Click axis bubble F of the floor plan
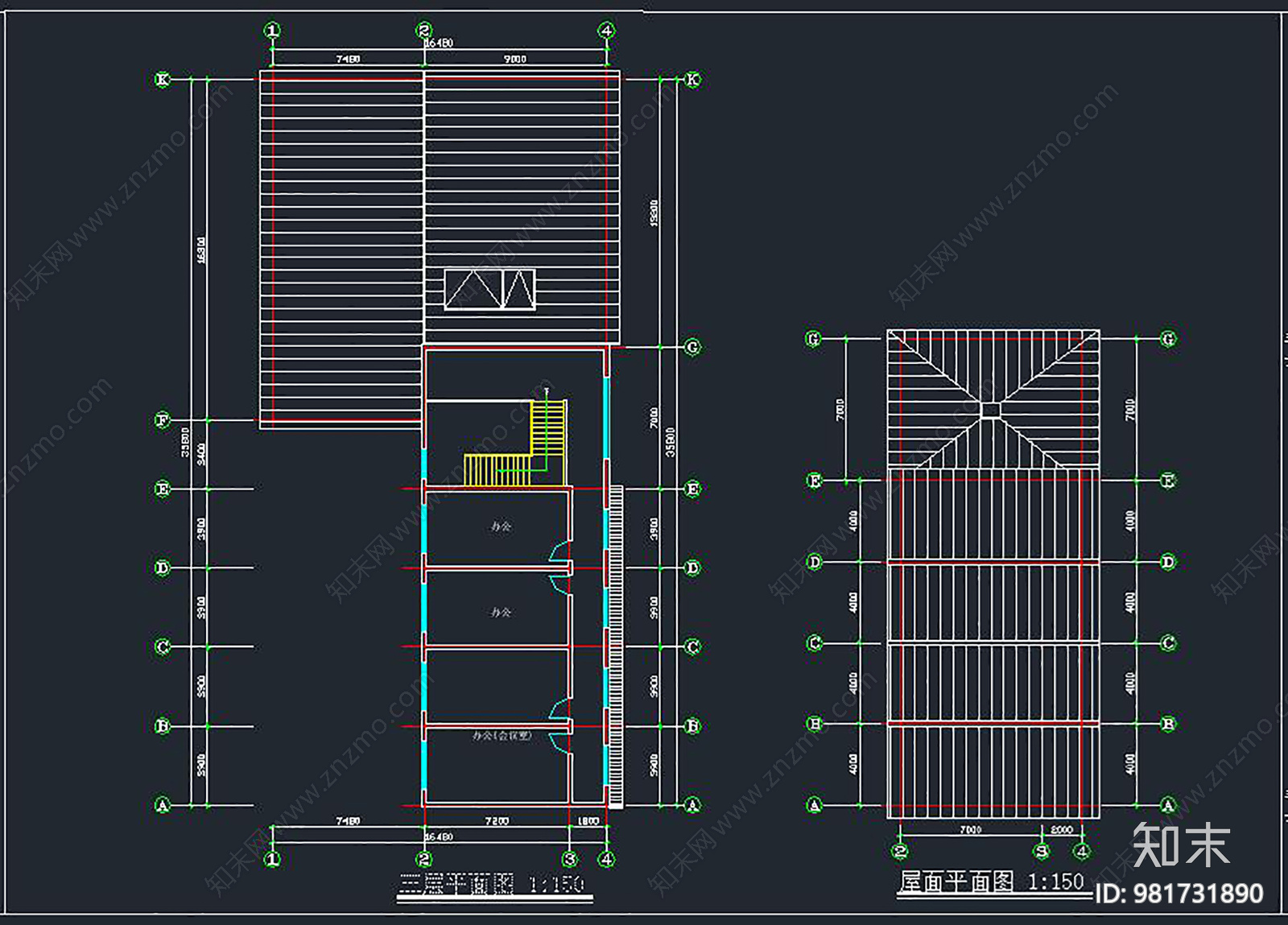1288x925 pixels. click(x=163, y=420)
